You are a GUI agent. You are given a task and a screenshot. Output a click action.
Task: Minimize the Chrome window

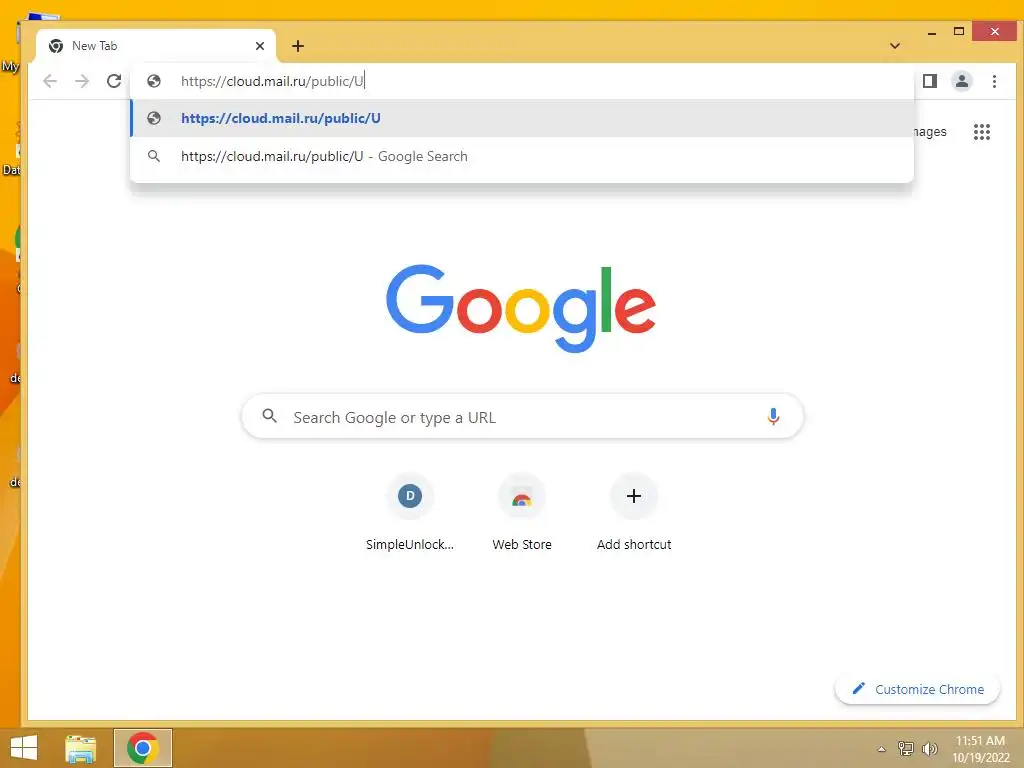[x=932, y=32]
